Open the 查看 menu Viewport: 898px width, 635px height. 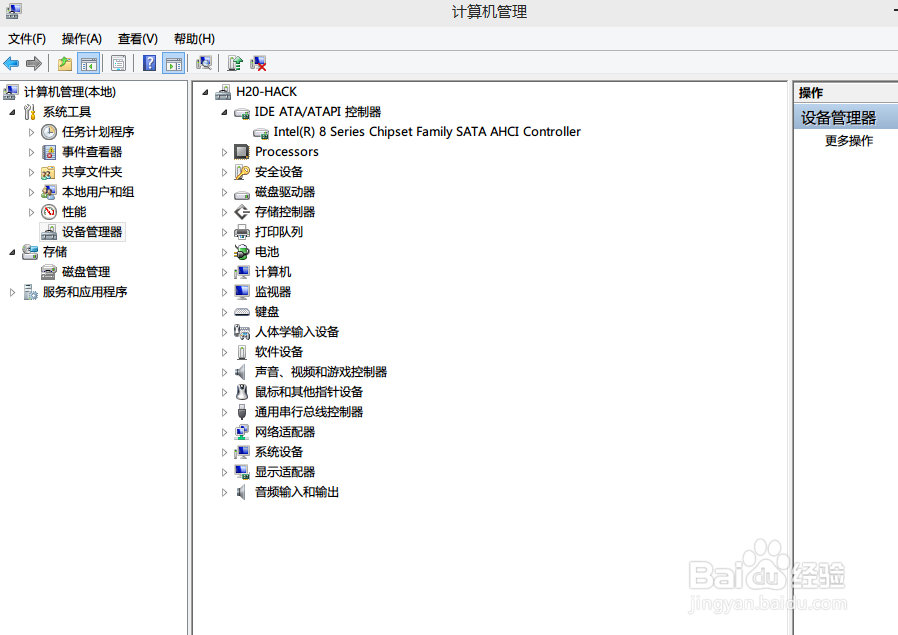tap(137, 38)
